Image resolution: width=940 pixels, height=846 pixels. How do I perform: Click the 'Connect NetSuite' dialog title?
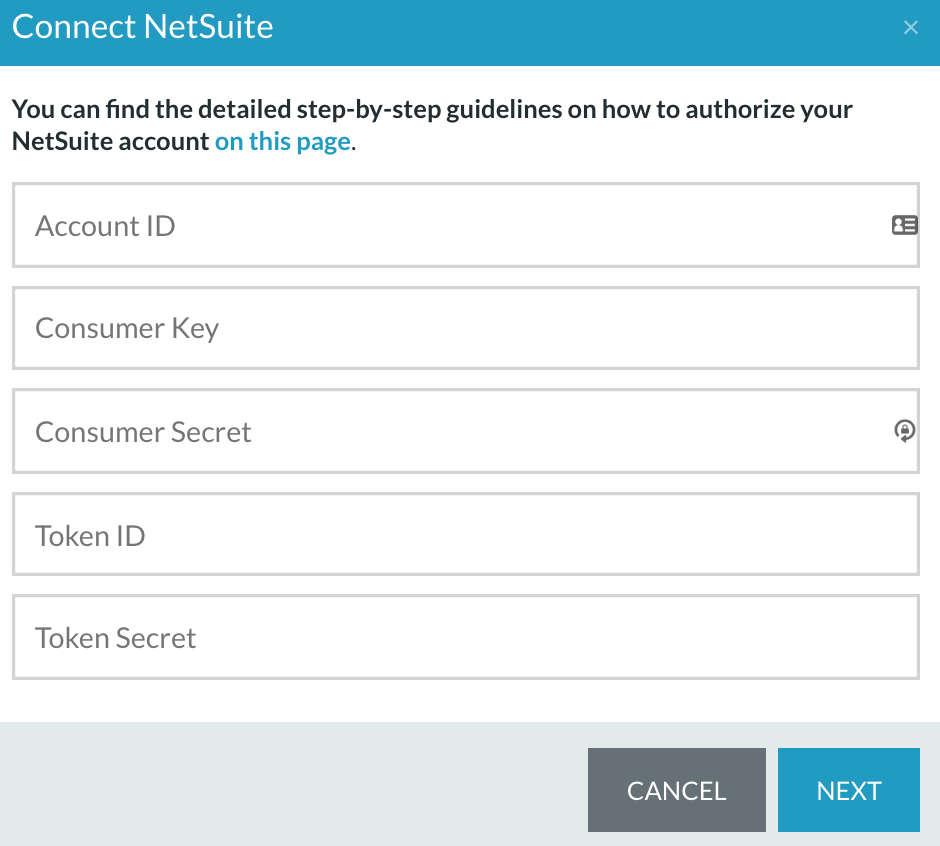point(143,27)
